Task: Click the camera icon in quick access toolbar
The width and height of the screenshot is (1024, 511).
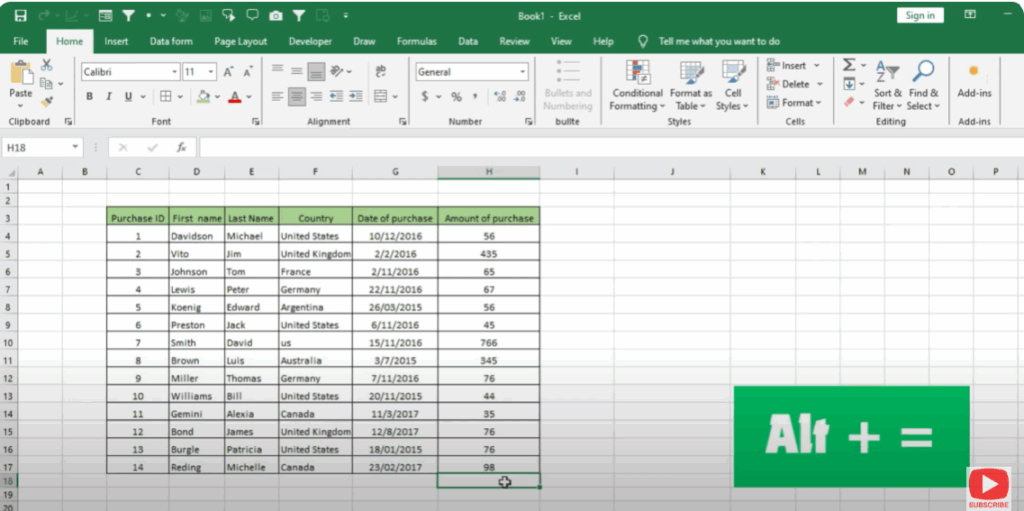Action: 275,16
